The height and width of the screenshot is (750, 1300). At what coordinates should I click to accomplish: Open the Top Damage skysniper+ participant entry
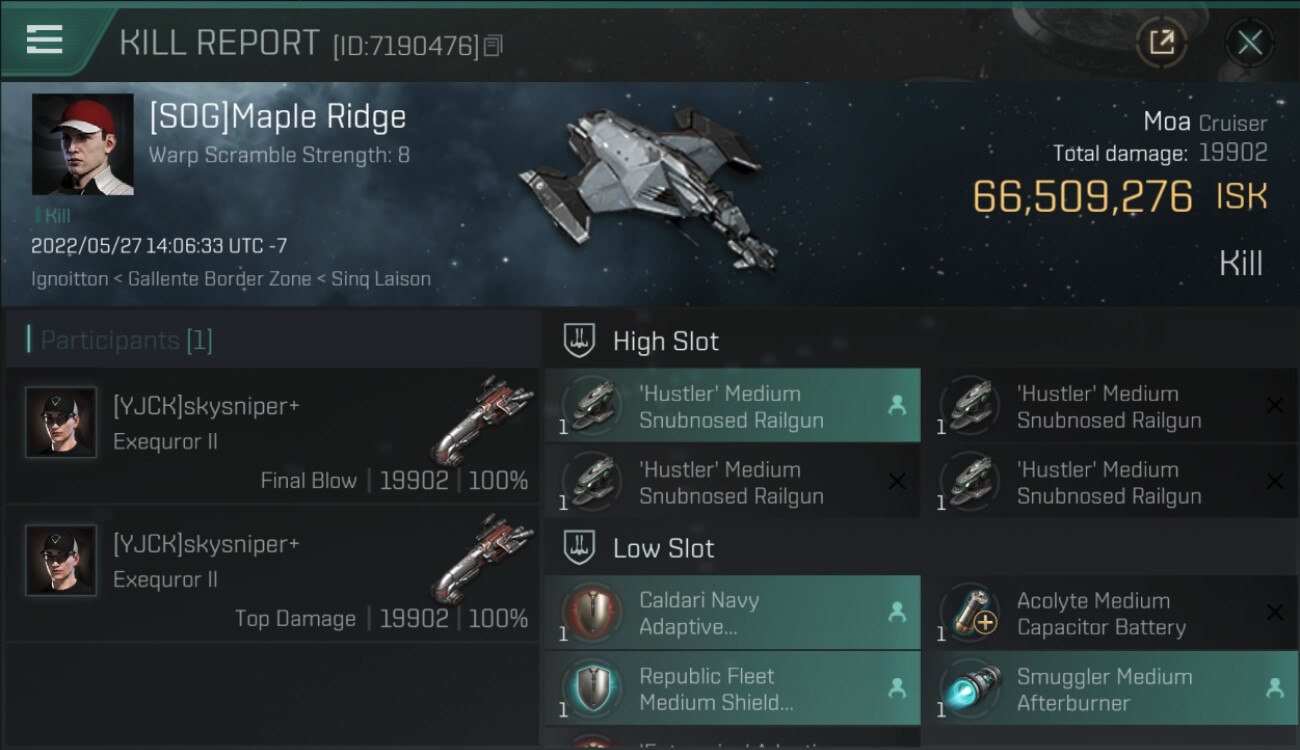(272, 574)
